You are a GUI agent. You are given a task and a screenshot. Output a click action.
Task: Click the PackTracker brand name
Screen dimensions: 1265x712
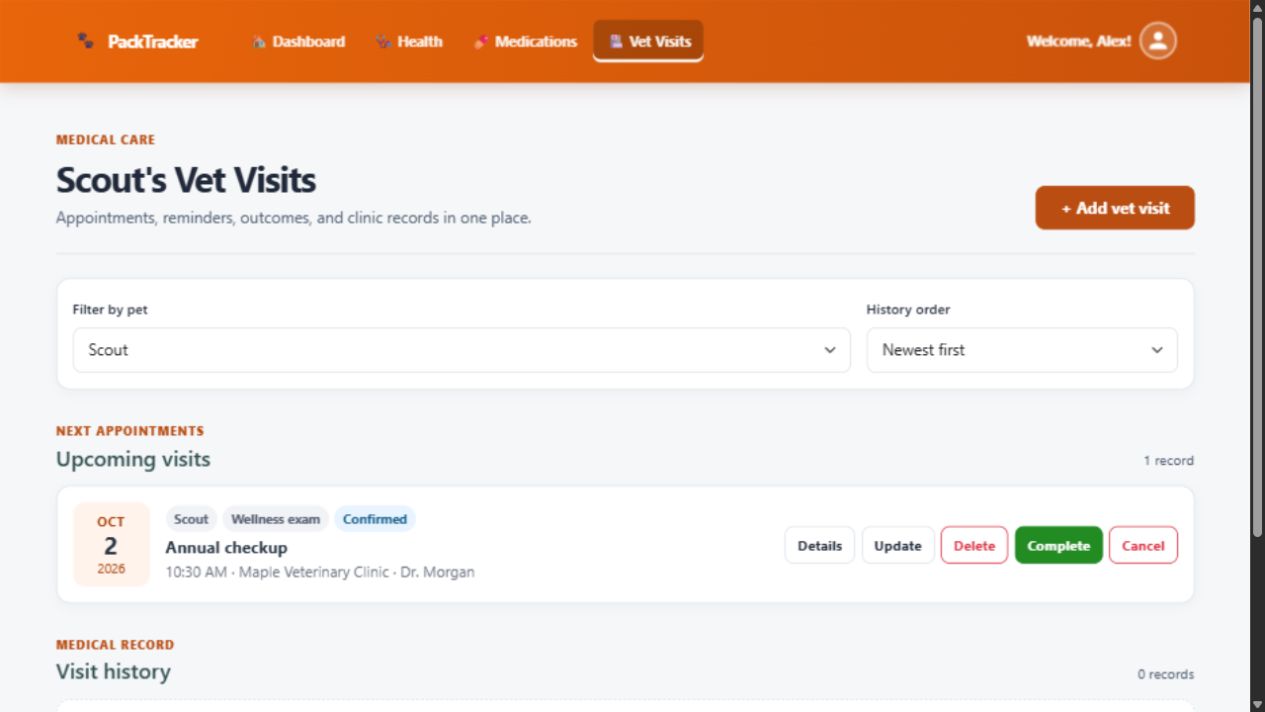tap(153, 42)
